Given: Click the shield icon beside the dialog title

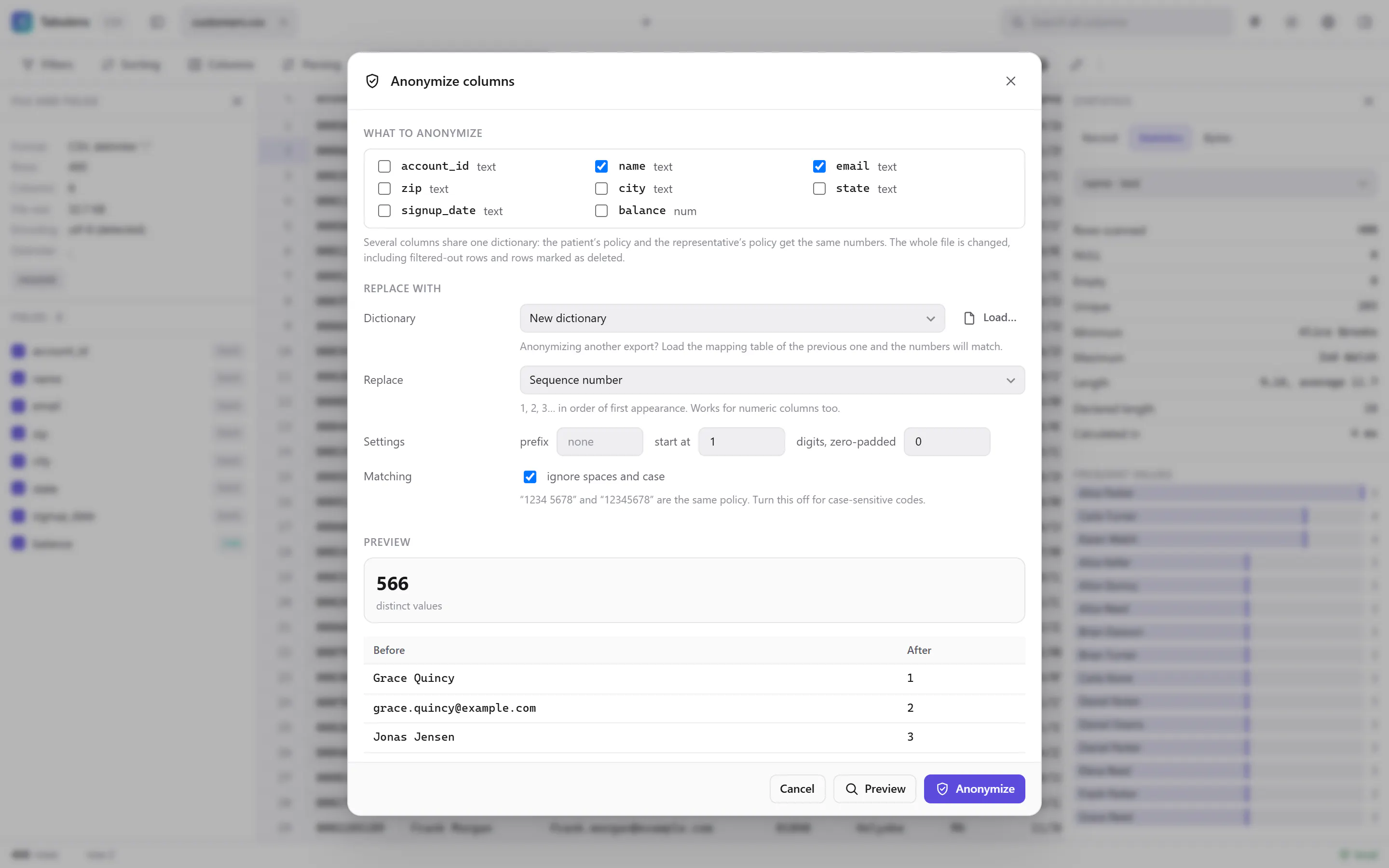Looking at the screenshot, I should pos(372,81).
